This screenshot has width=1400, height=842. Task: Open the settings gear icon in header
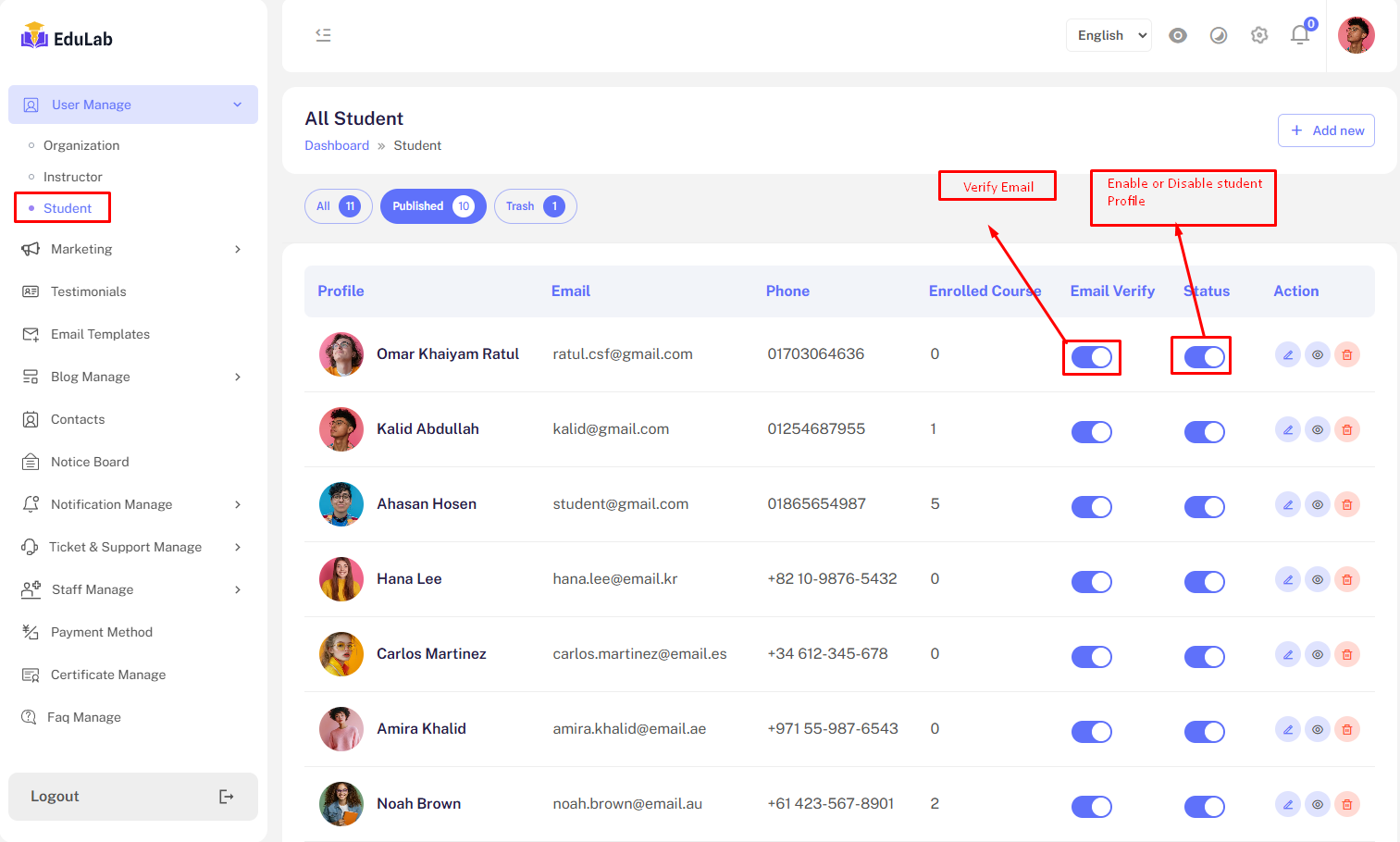(x=1259, y=35)
